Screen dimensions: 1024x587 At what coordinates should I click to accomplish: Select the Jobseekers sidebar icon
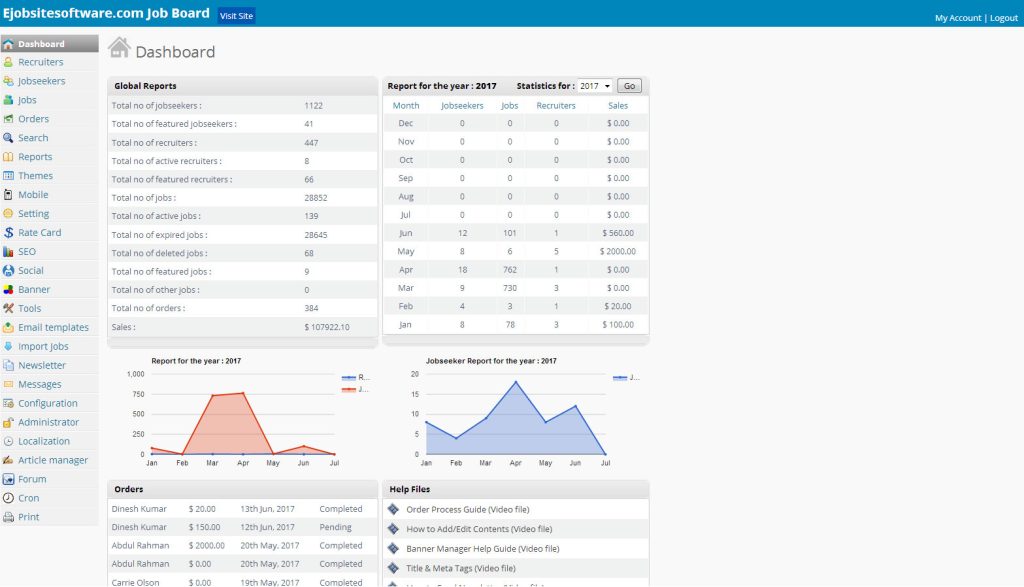pos(12,80)
